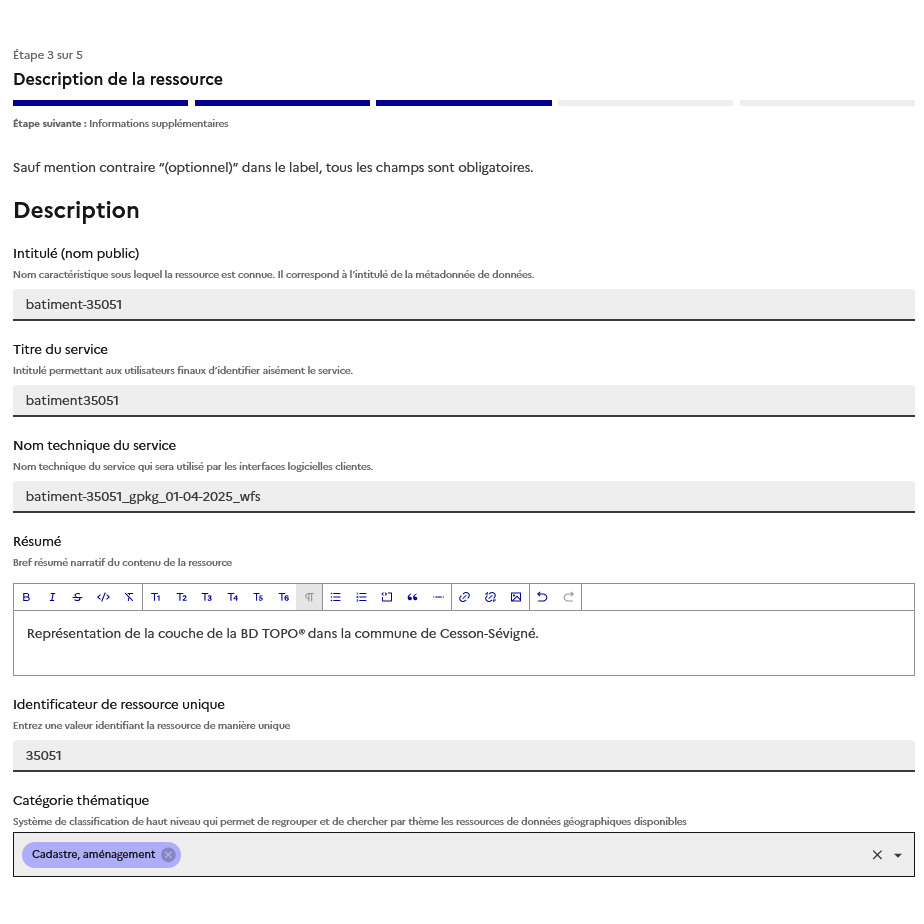924x924 pixels.
Task: Insert a hyperlink in the summary
Action: [464, 597]
